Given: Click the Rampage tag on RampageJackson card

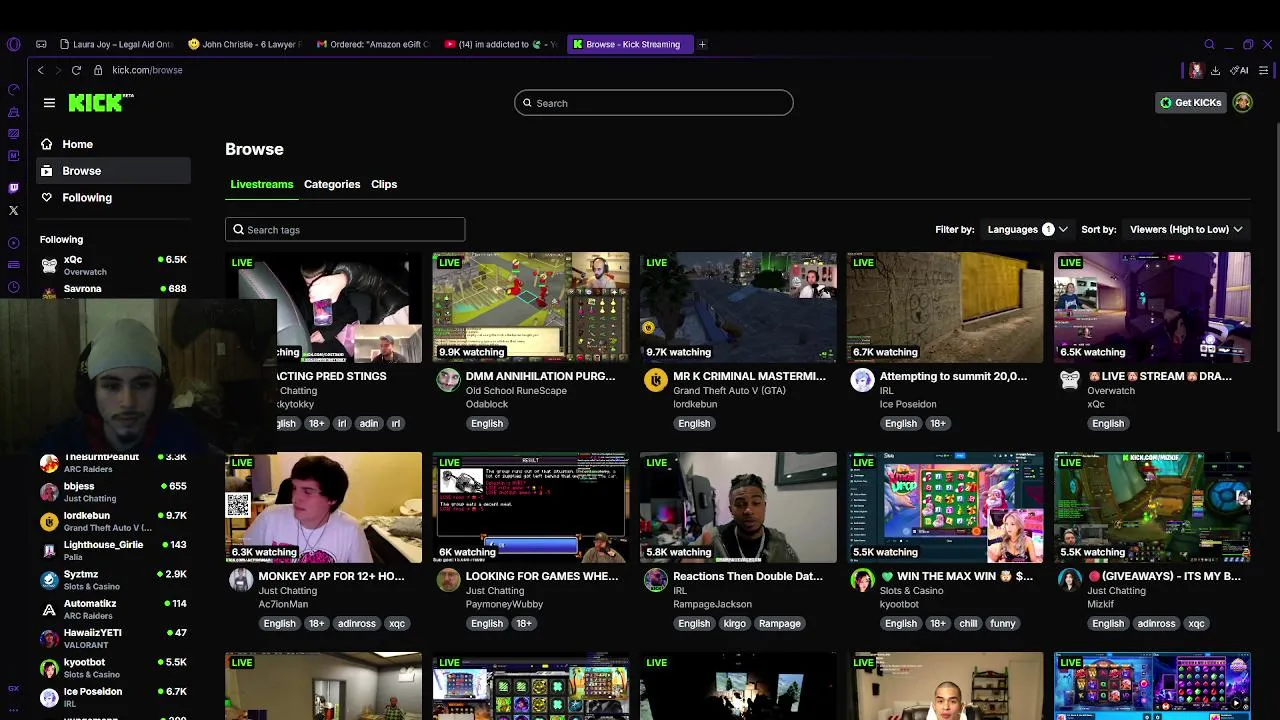Looking at the screenshot, I should pos(780,623).
